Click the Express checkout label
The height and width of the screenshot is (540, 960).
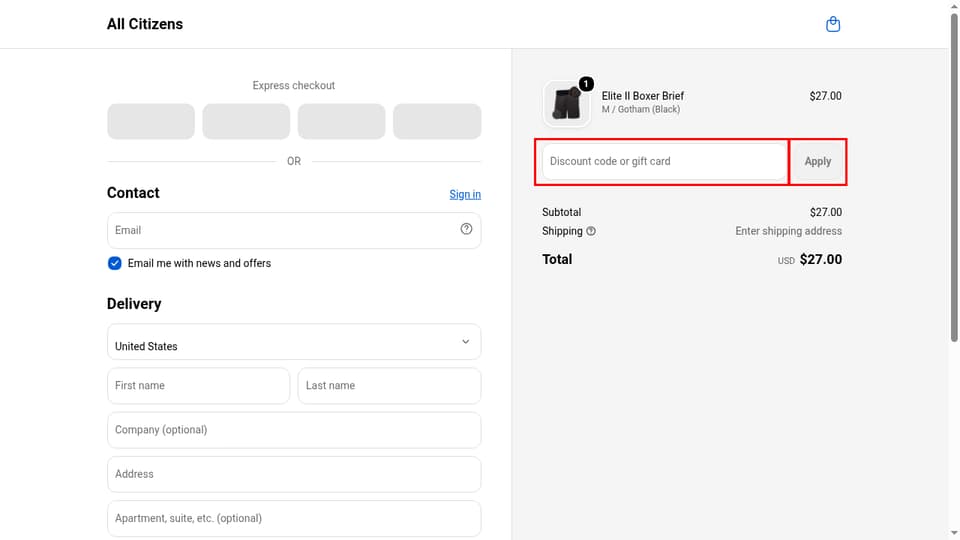click(294, 86)
